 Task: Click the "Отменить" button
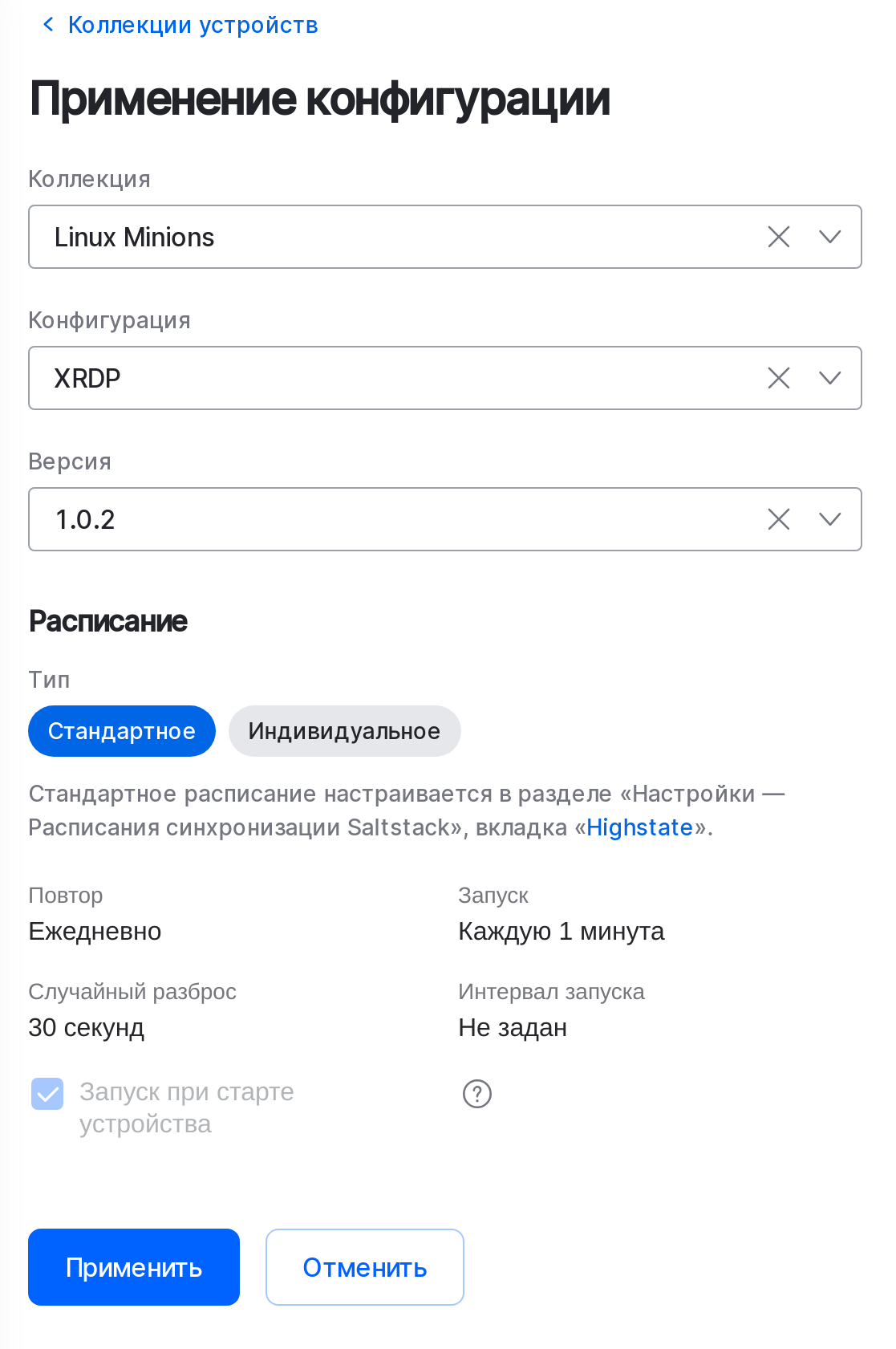[x=364, y=1266]
